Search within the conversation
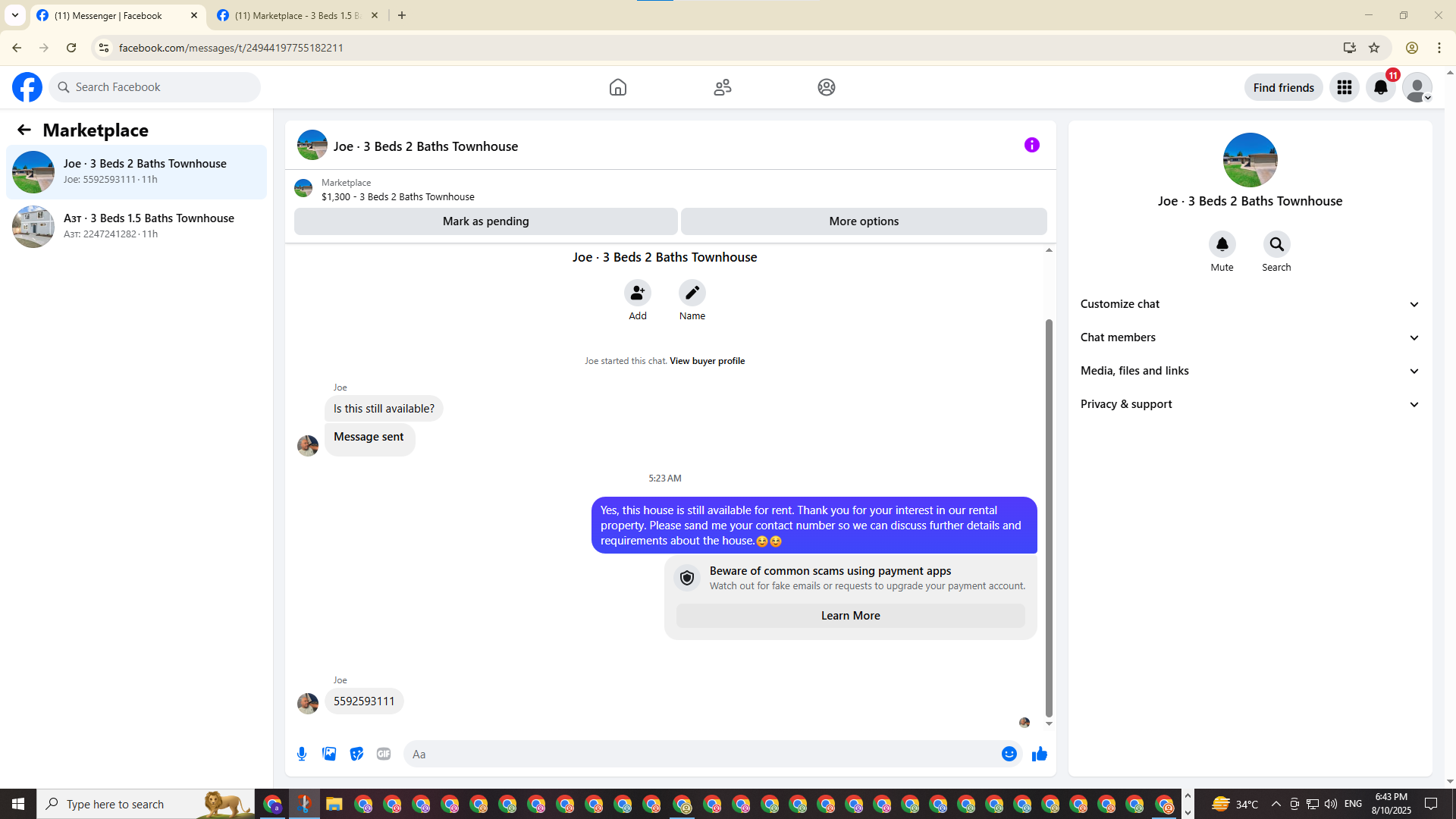This screenshot has width=1456, height=819. click(1276, 244)
